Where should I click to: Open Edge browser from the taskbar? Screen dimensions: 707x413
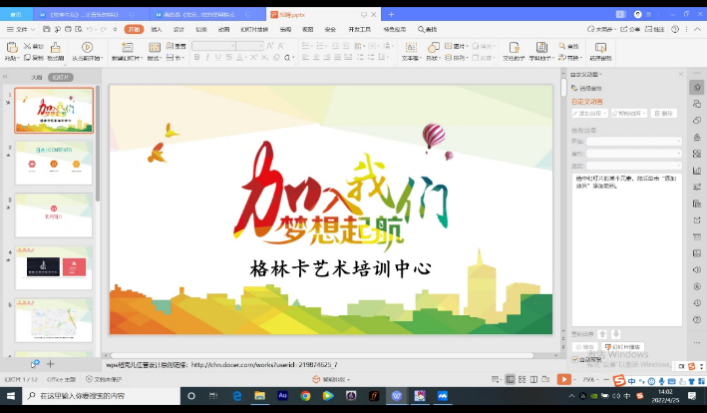coord(238,397)
